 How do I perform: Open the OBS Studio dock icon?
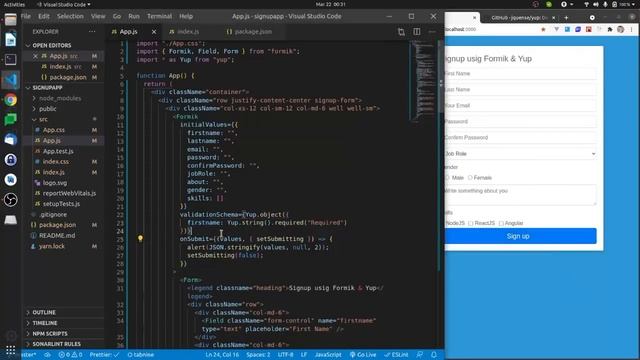11,200
